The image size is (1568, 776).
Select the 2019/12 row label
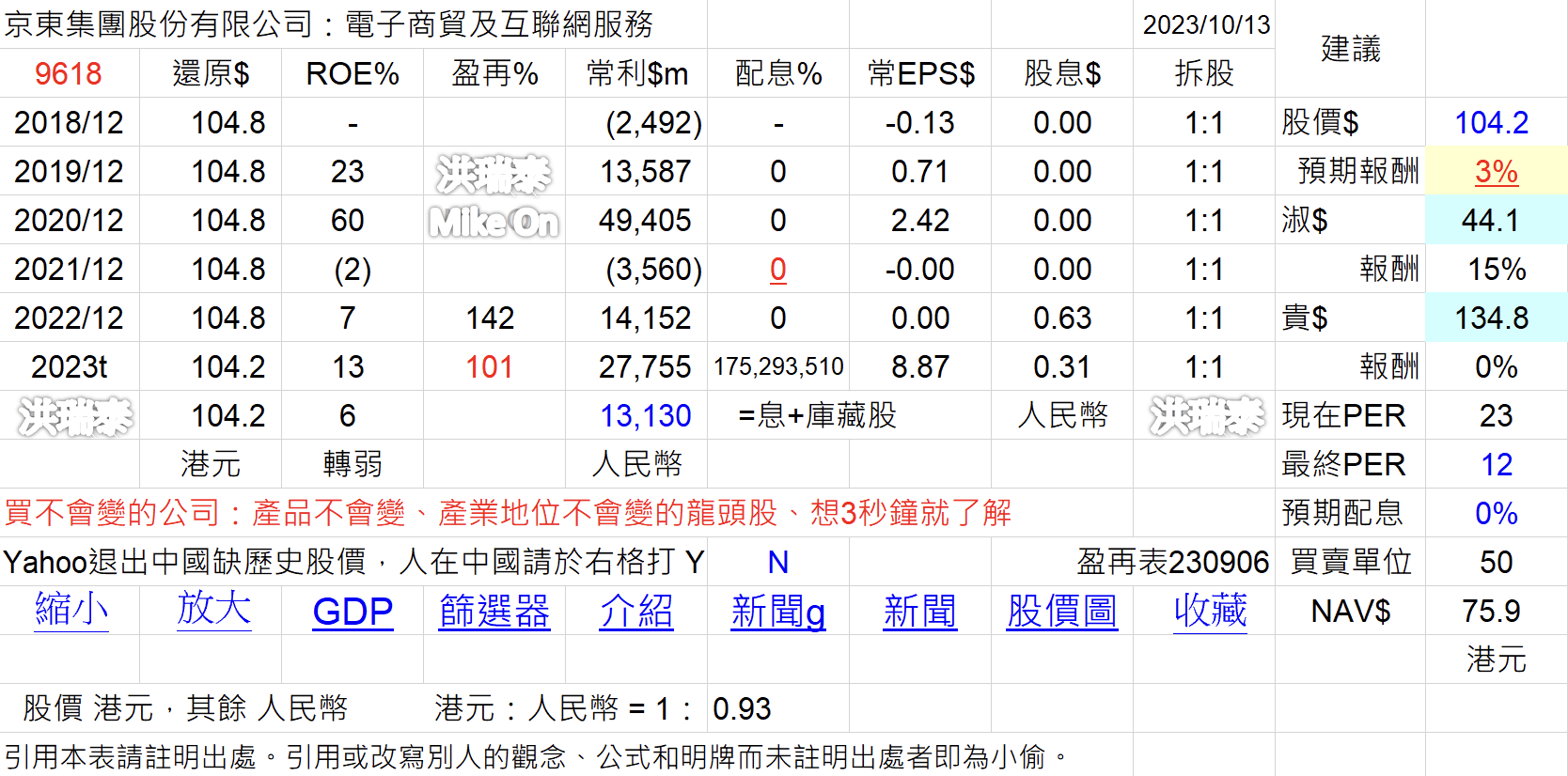pyautogui.click(x=69, y=171)
